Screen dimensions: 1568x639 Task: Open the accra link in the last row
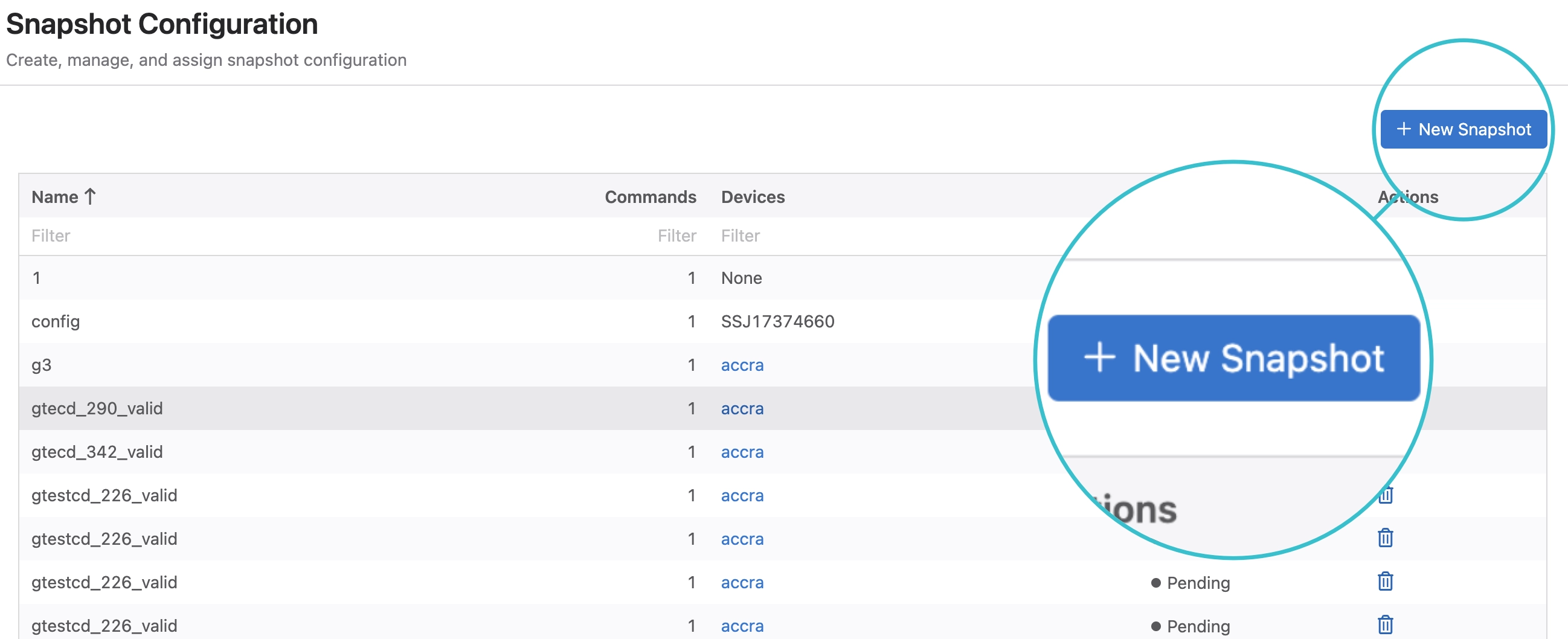coord(741,626)
